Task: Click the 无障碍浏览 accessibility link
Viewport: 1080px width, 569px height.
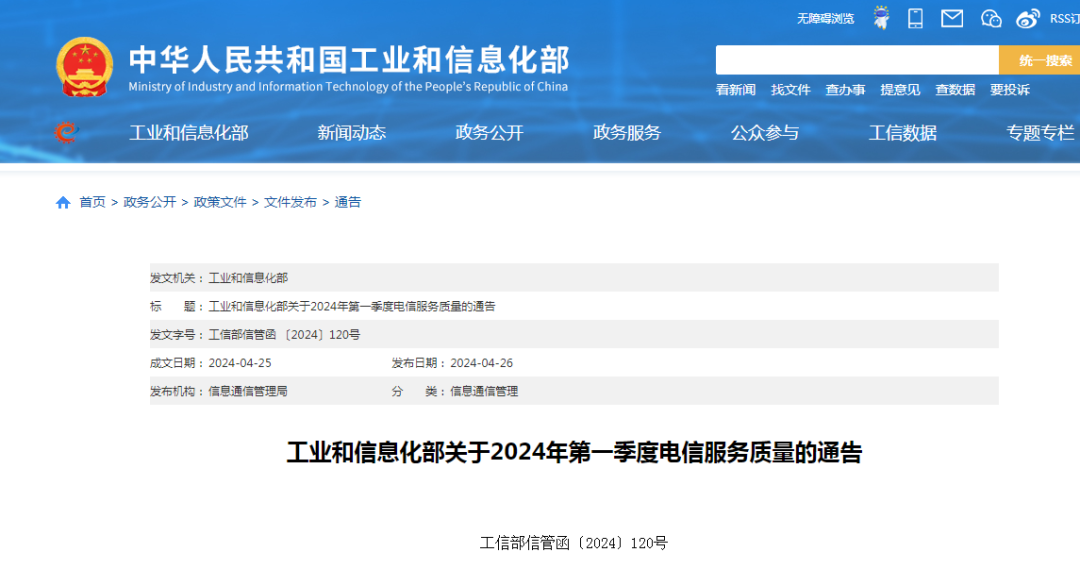Action: click(x=825, y=18)
